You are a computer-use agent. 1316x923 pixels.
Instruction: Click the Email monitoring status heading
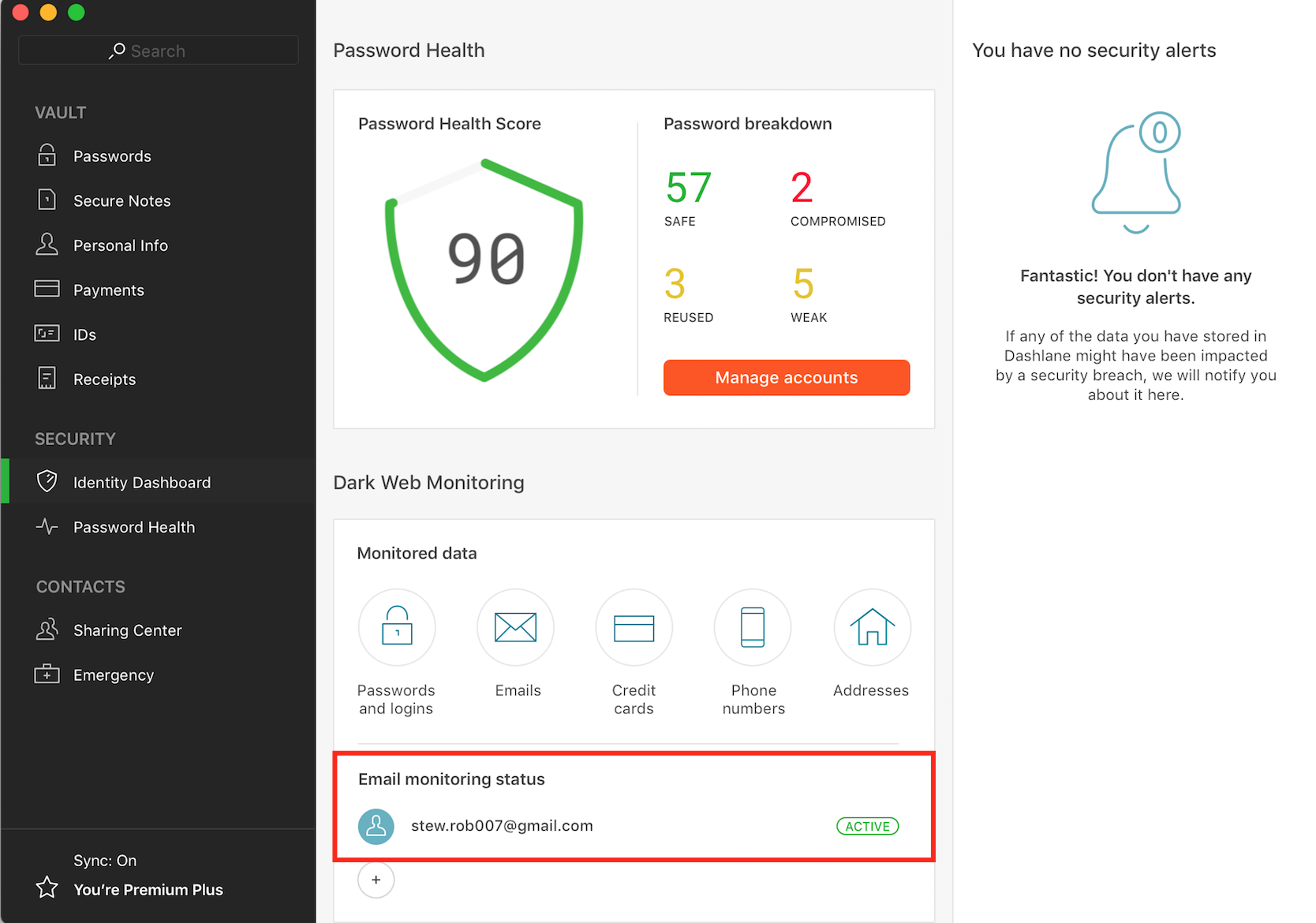(x=451, y=779)
